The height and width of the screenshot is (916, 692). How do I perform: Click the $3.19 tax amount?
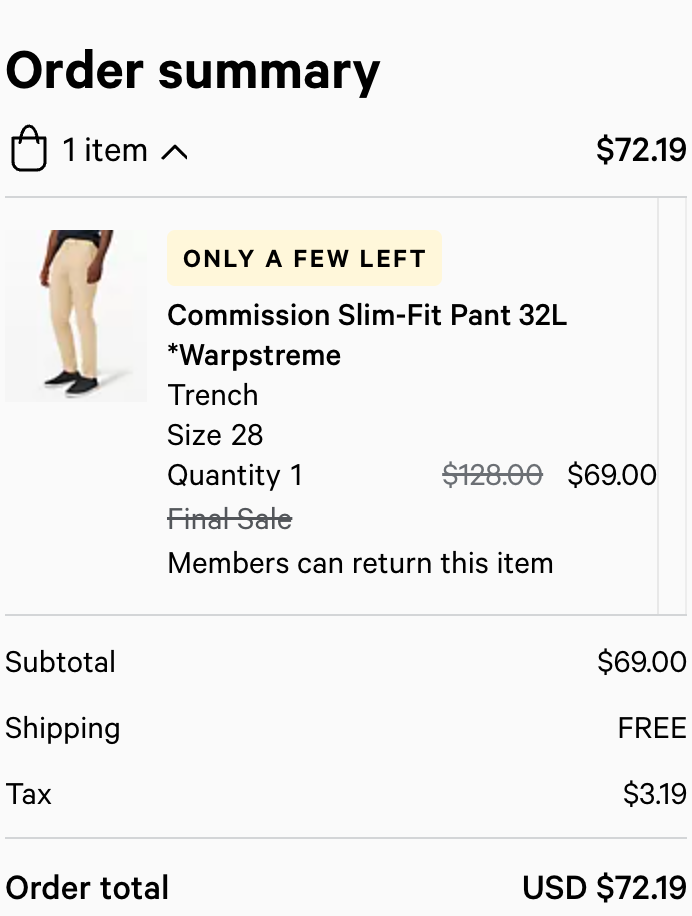tap(654, 794)
